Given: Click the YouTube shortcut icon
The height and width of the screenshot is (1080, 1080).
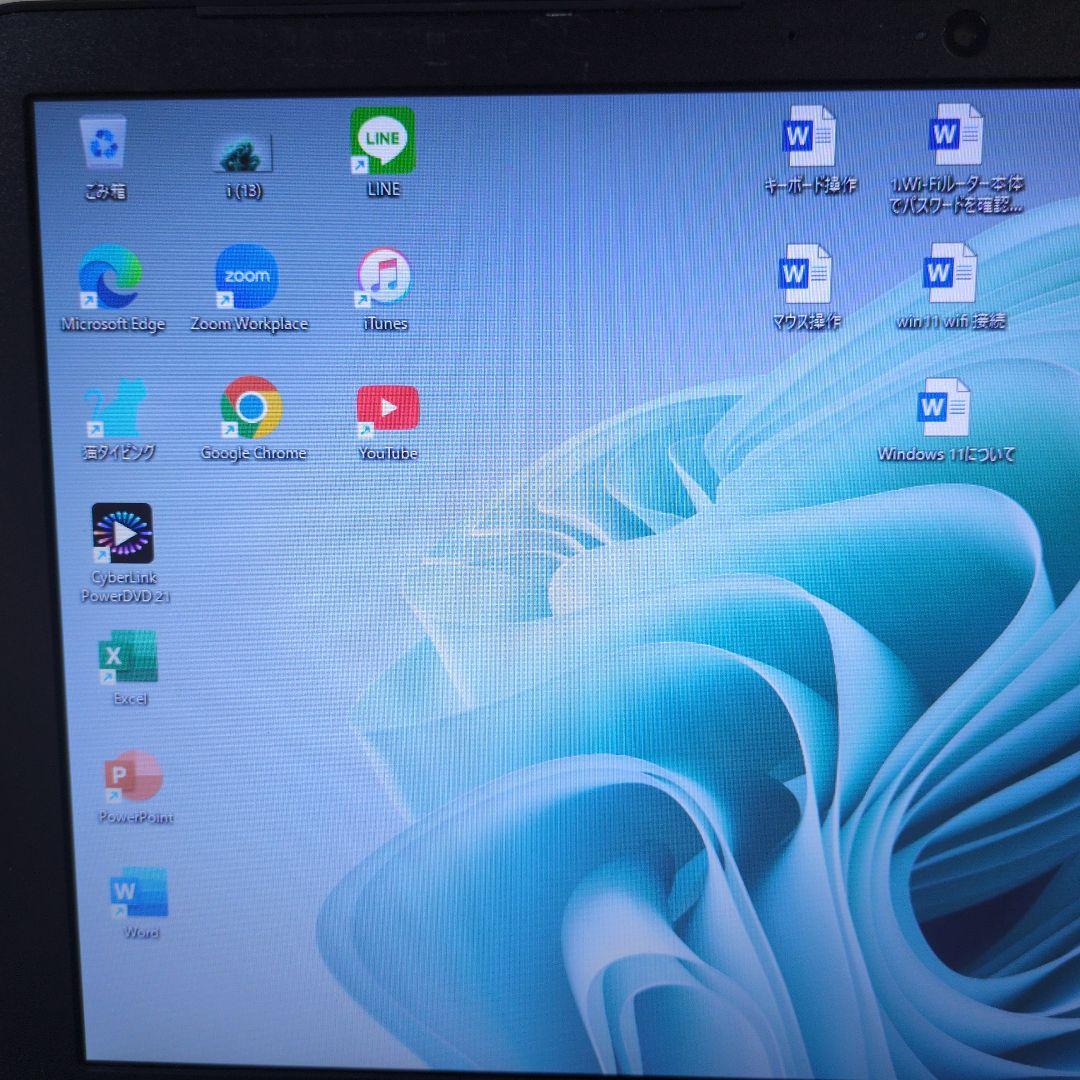Looking at the screenshot, I should pos(388,409).
